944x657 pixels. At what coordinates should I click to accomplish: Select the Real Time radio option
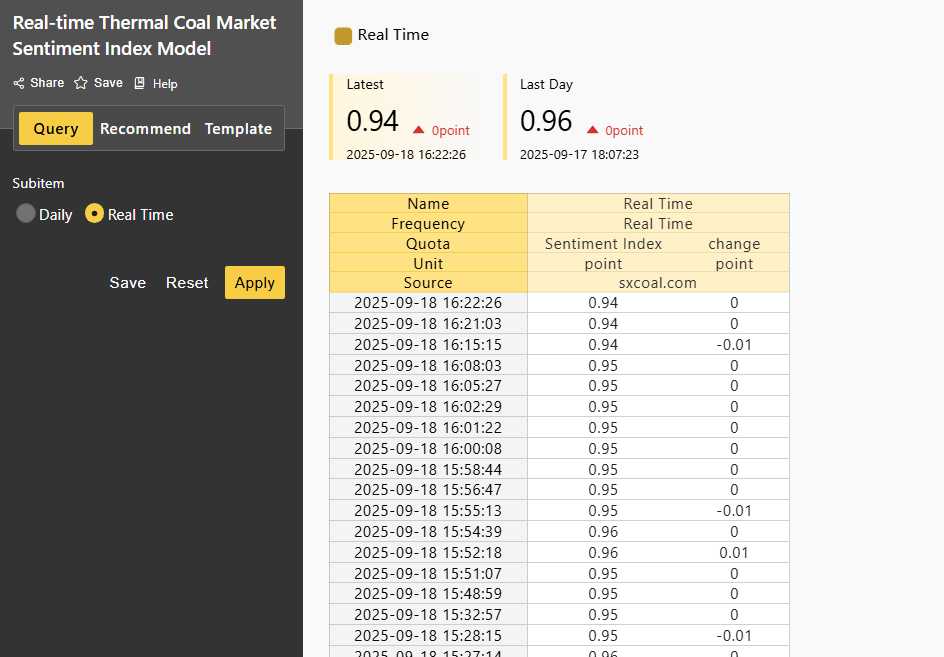point(95,214)
